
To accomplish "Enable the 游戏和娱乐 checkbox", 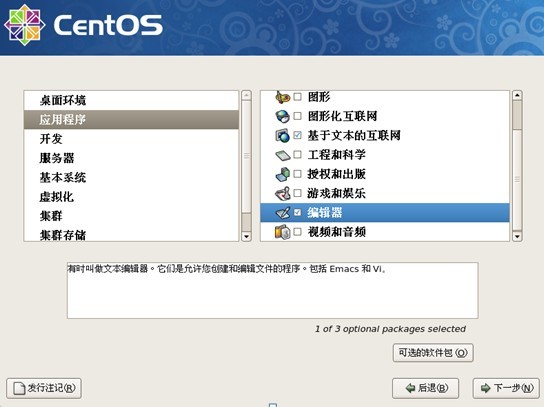I will coord(297,193).
